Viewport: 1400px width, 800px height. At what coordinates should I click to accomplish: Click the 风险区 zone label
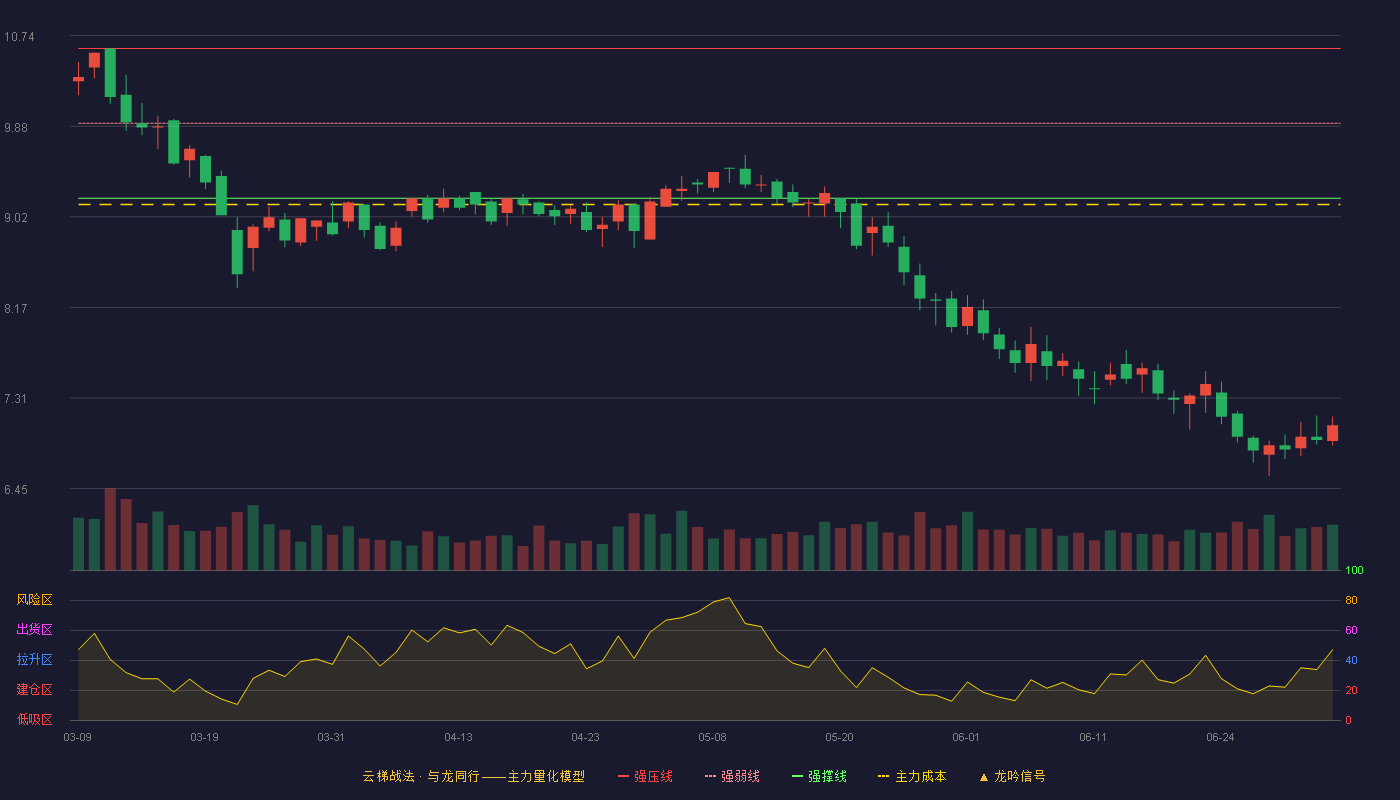tap(34, 600)
